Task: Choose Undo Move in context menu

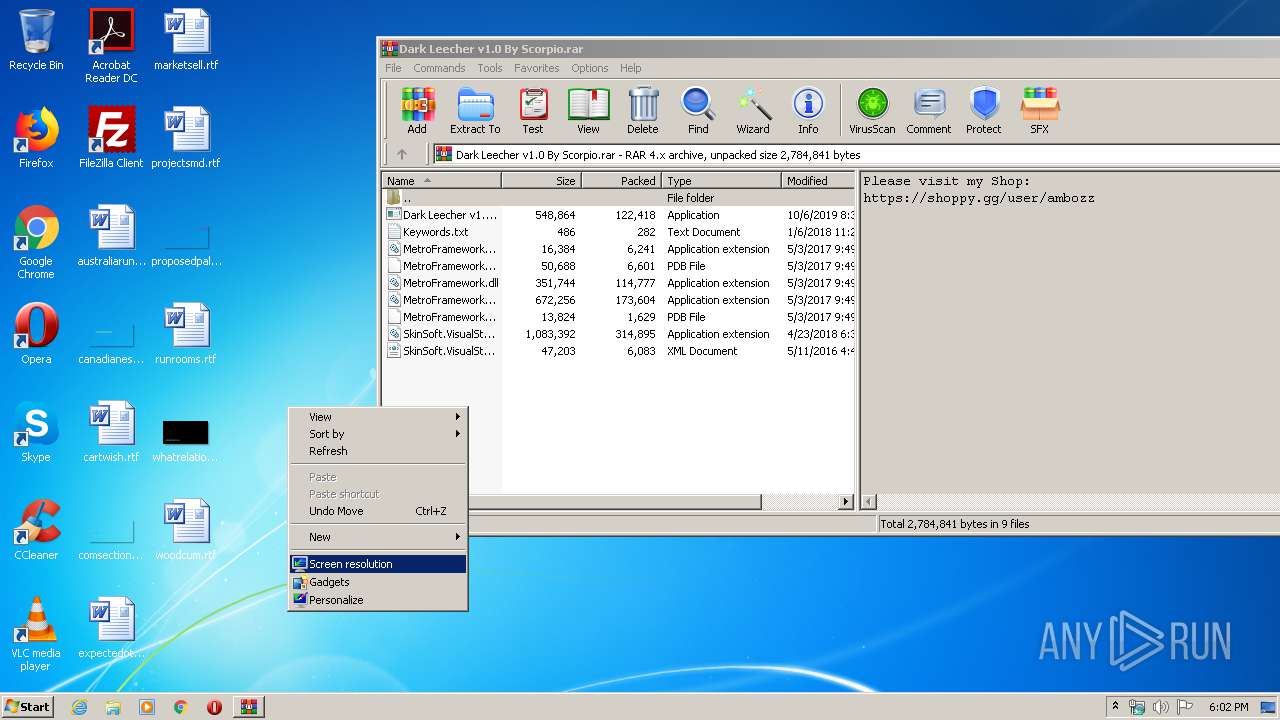Action: (378, 511)
